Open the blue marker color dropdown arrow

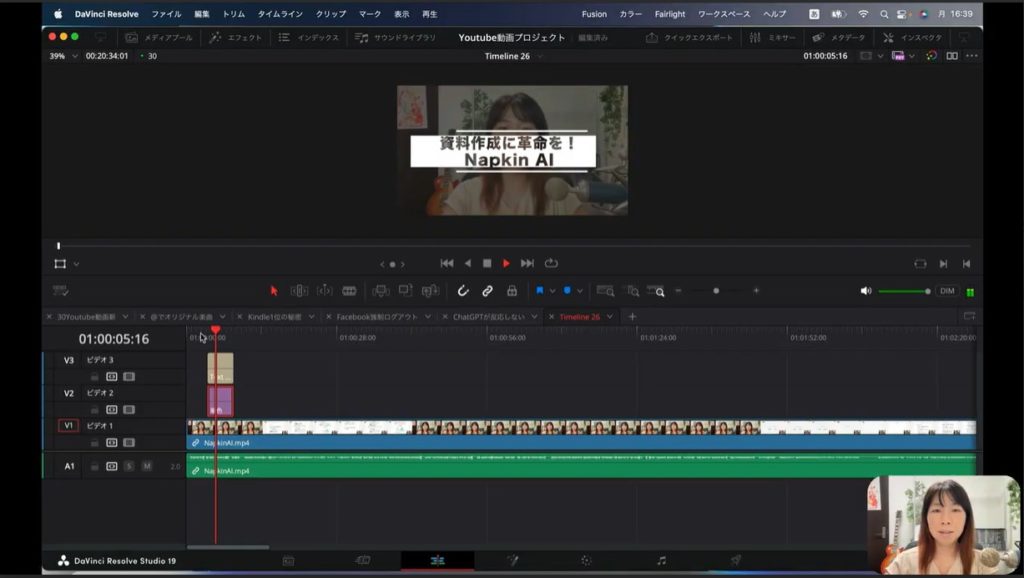click(580, 291)
